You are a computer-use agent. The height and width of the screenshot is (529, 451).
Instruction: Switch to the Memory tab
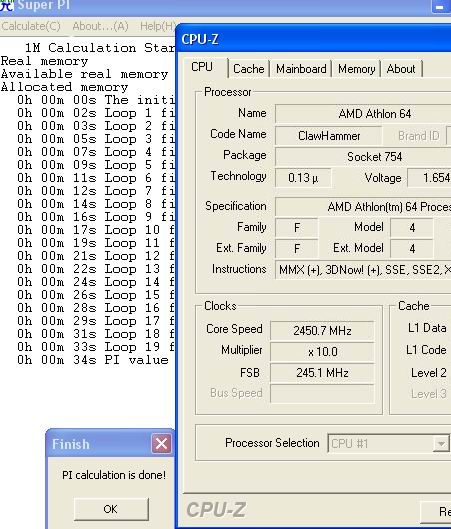tap(357, 69)
